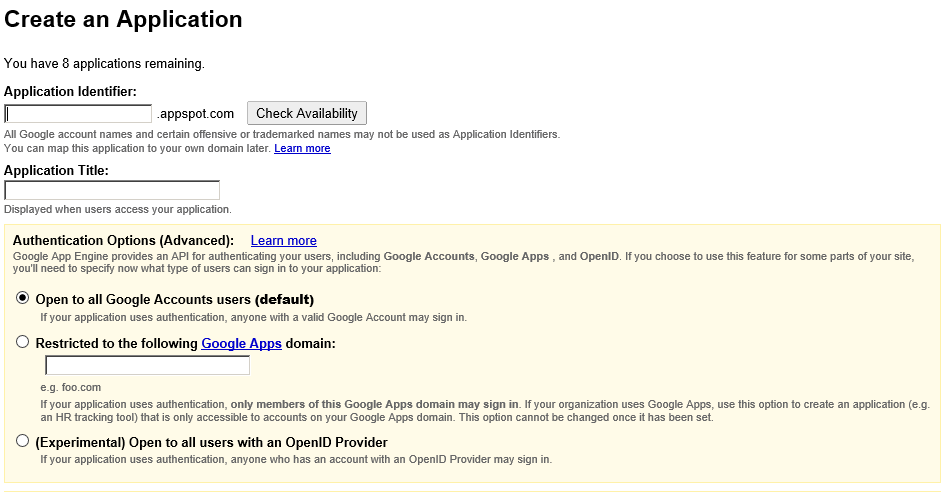Click the Application Title label

(x=56, y=170)
